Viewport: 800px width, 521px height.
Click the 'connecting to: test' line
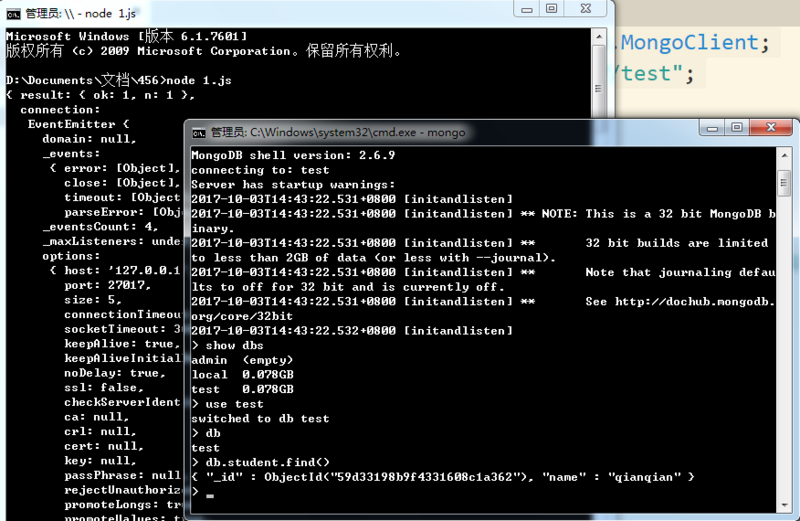click(x=260, y=170)
